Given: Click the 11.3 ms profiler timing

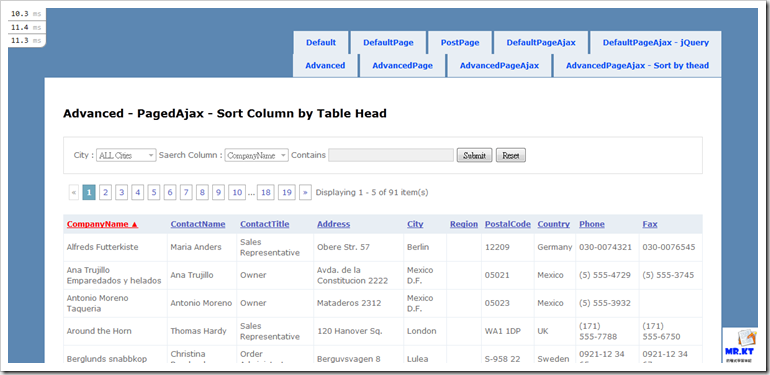Looking at the screenshot, I should (26, 41).
